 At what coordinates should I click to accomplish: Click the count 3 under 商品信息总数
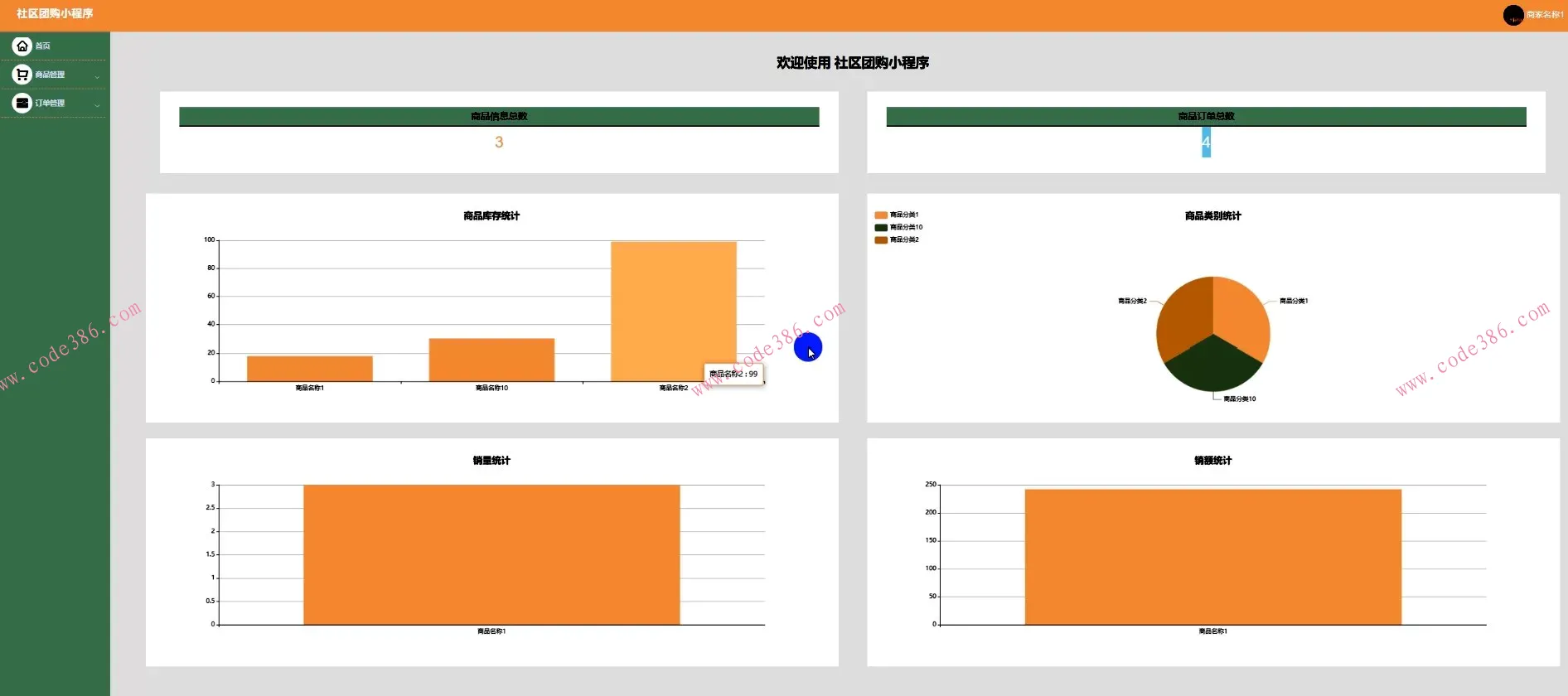(499, 143)
